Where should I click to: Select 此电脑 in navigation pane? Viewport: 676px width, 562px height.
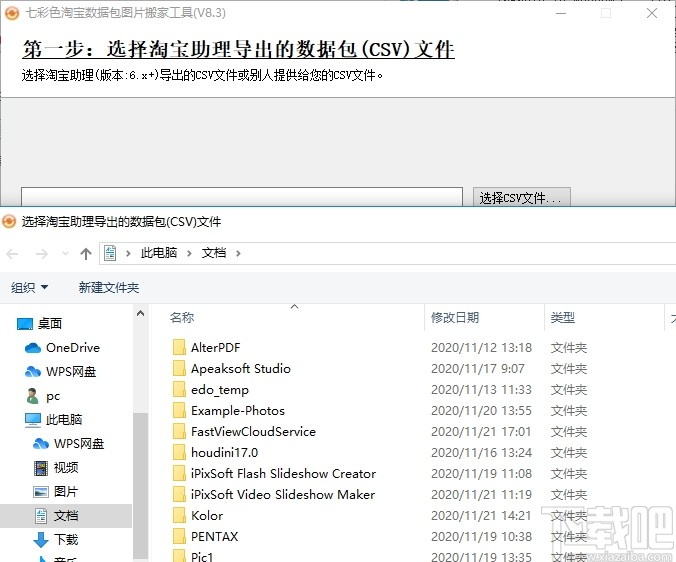(64, 419)
